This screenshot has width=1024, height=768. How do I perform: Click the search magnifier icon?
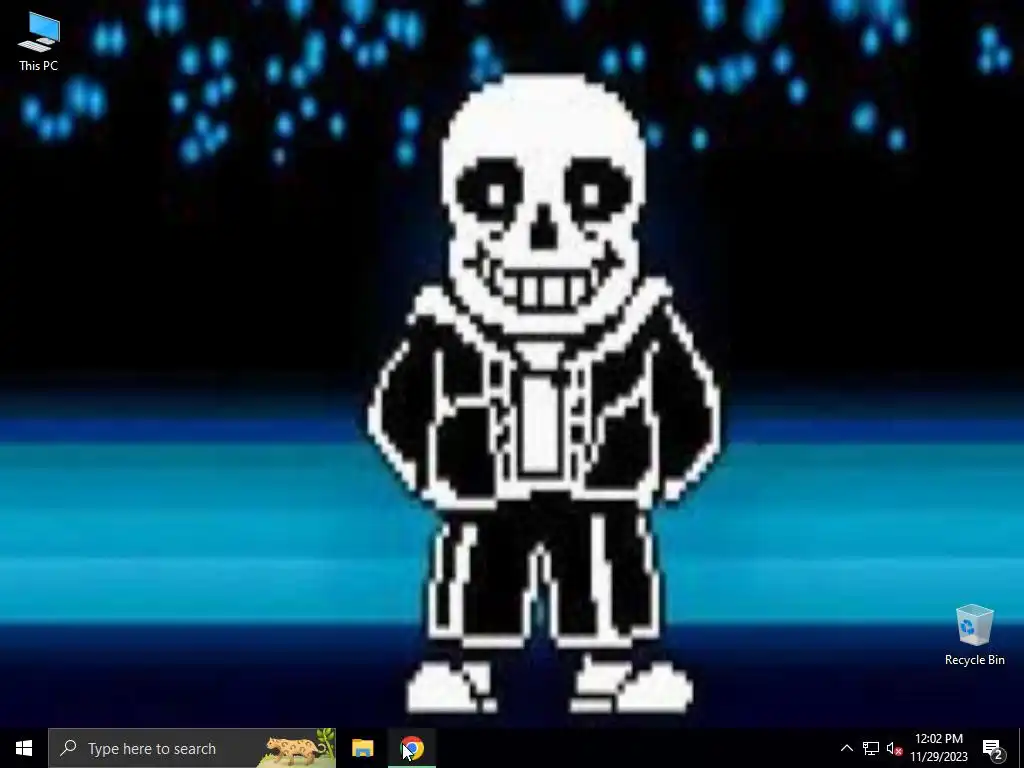pyautogui.click(x=68, y=748)
